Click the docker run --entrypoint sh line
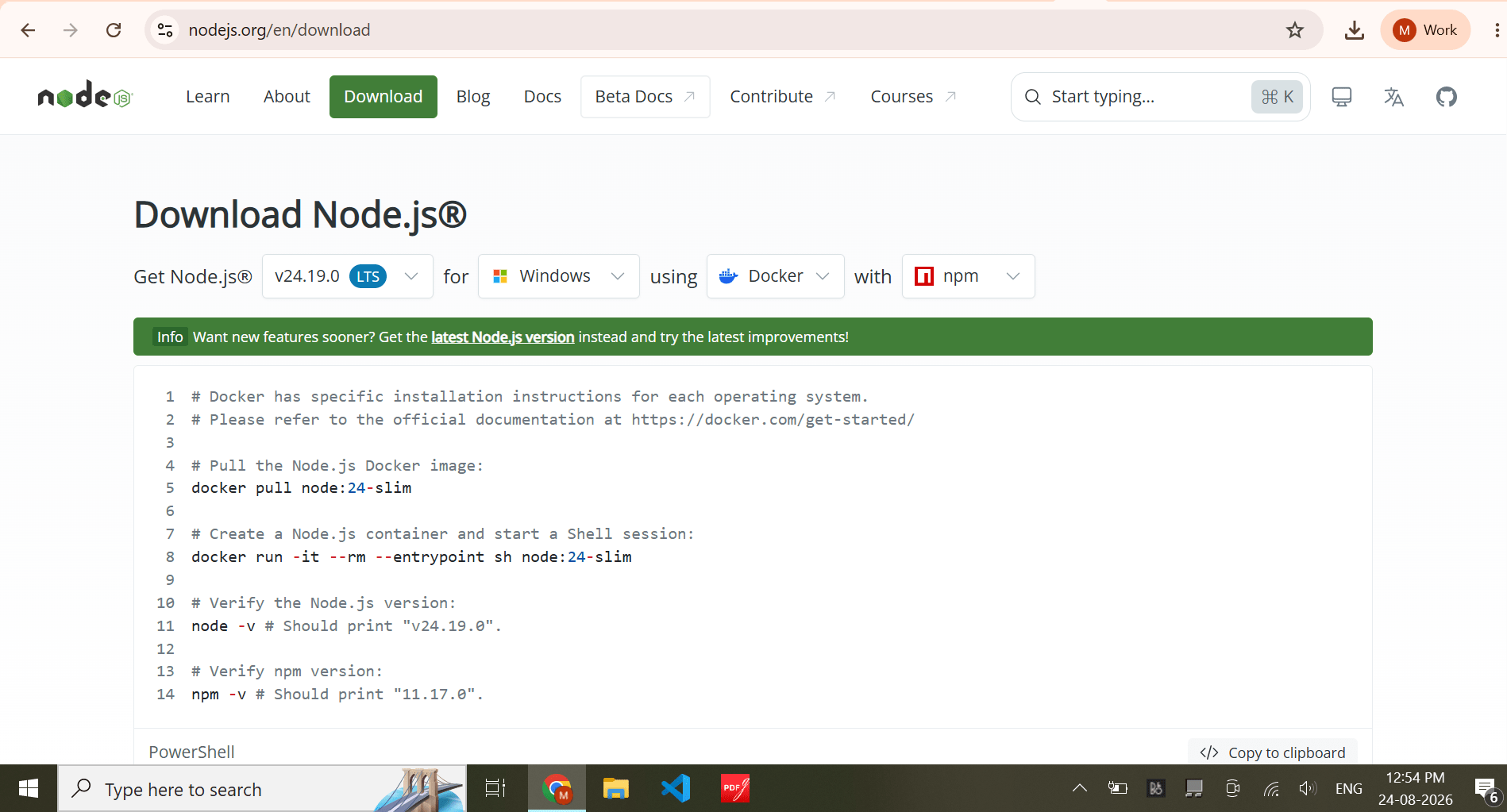The width and height of the screenshot is (1507, 812). pos(411,557)
